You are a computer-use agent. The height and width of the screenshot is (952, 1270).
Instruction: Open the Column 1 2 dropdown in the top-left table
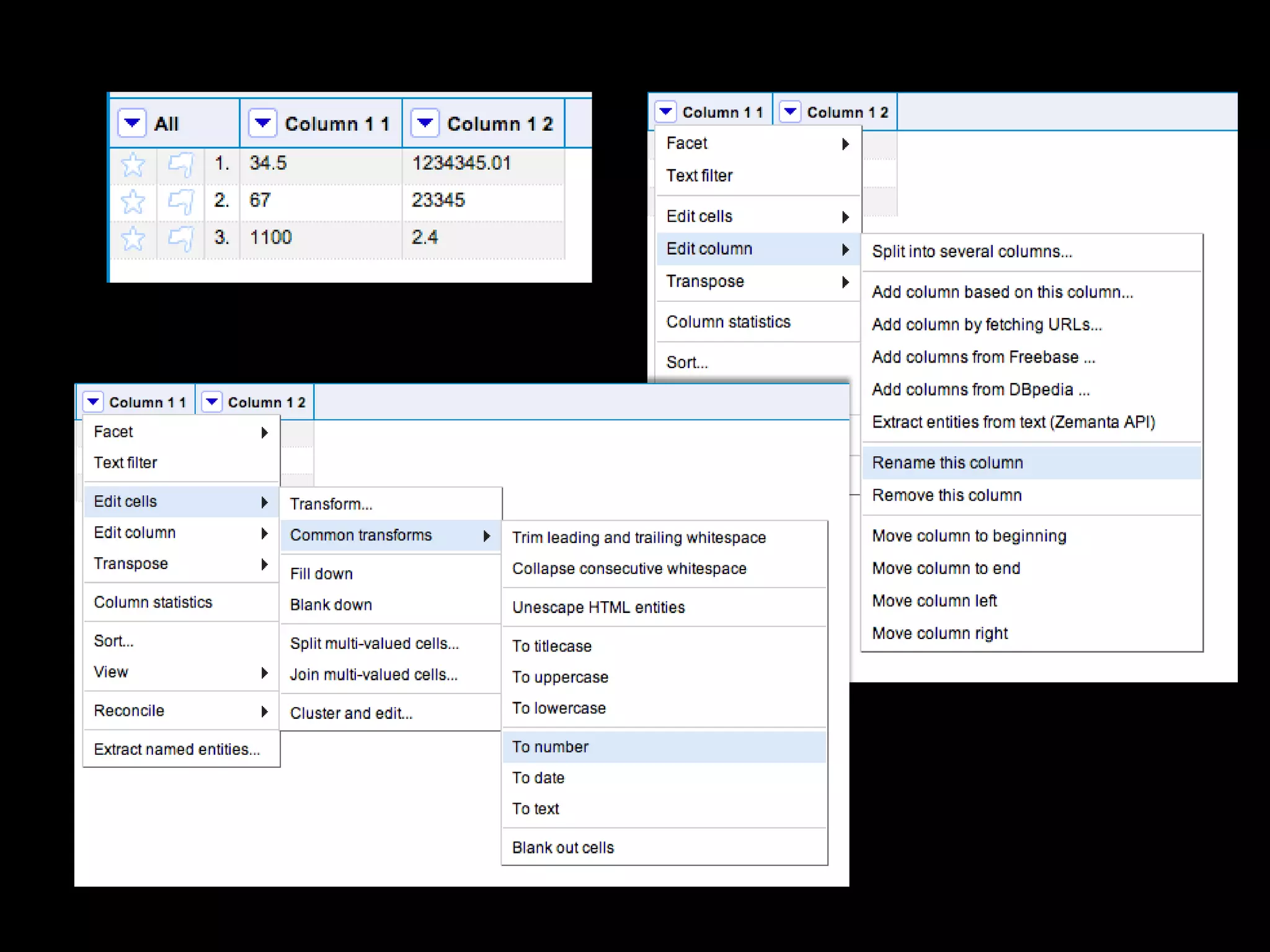[x=425, y=123]
